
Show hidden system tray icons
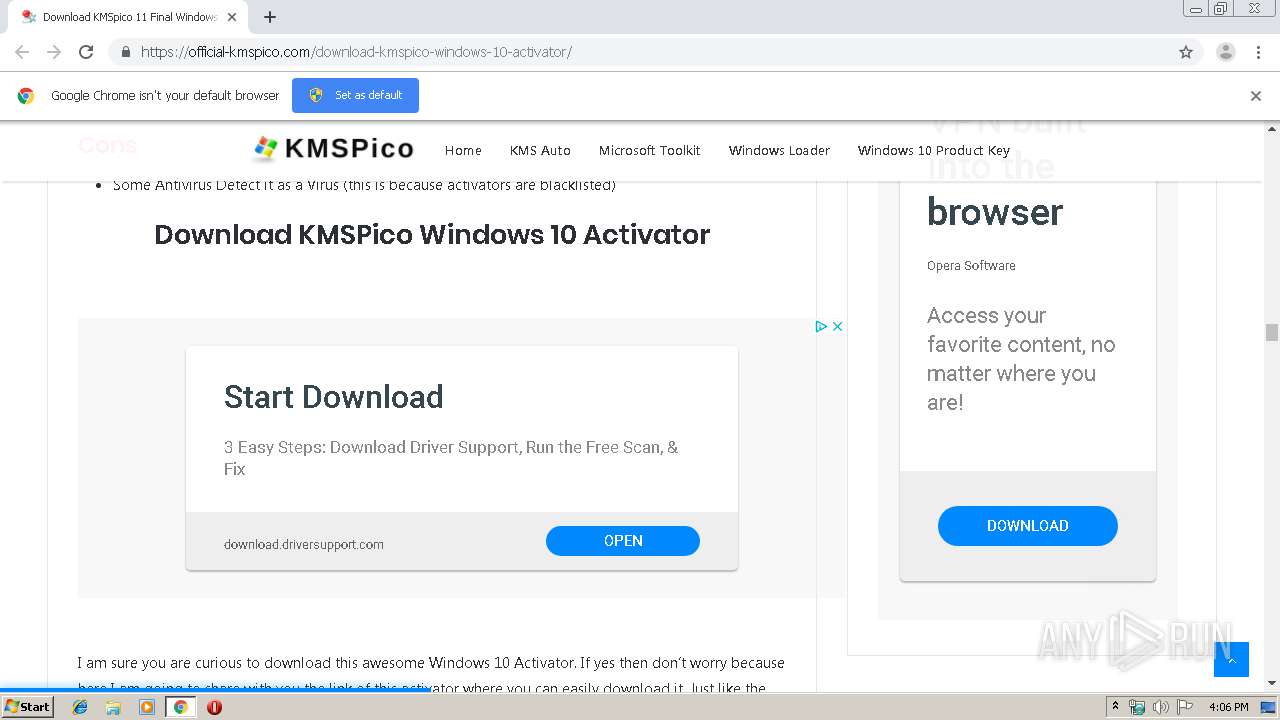click(x=1115, y=707)
